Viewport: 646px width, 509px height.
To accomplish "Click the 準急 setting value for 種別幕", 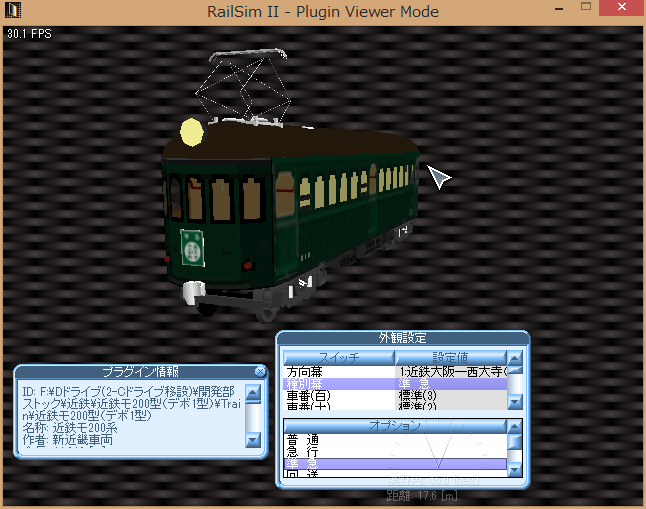I will click(414, 384).
